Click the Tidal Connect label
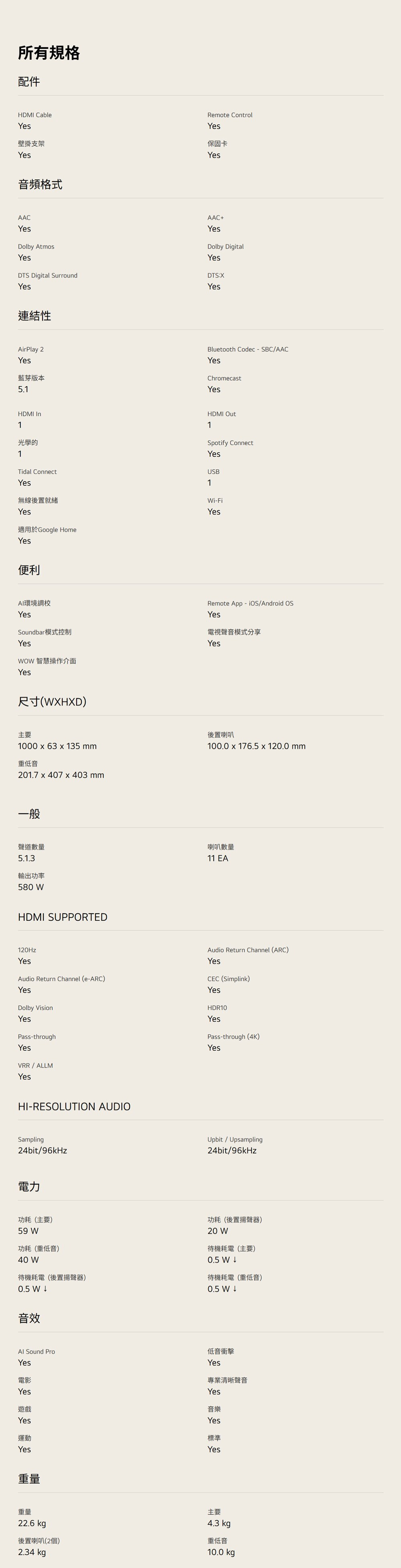 (x=37, y=472)
